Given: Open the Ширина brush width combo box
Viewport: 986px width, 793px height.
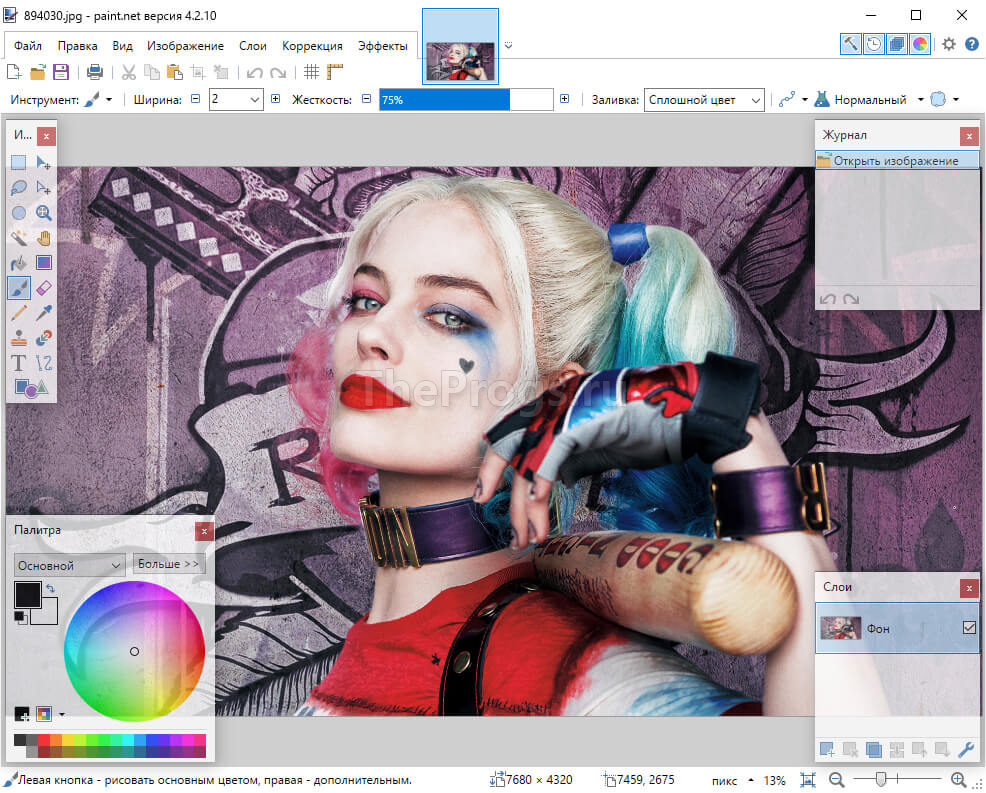Looking at the screenshot, I should click(x=236, y=99).
